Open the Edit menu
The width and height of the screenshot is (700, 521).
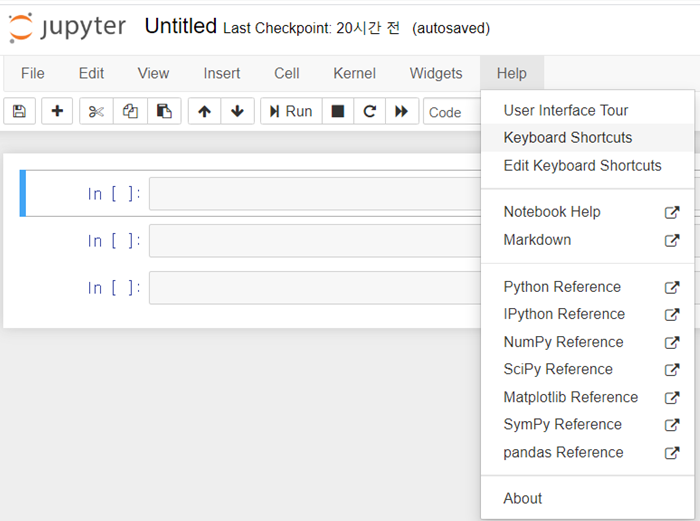point(91,73)
